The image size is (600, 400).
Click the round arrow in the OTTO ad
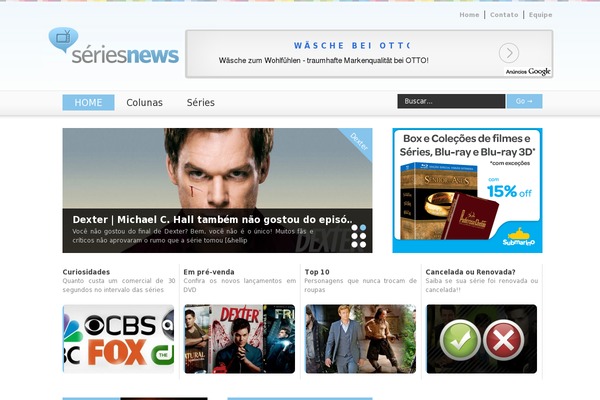509,53
